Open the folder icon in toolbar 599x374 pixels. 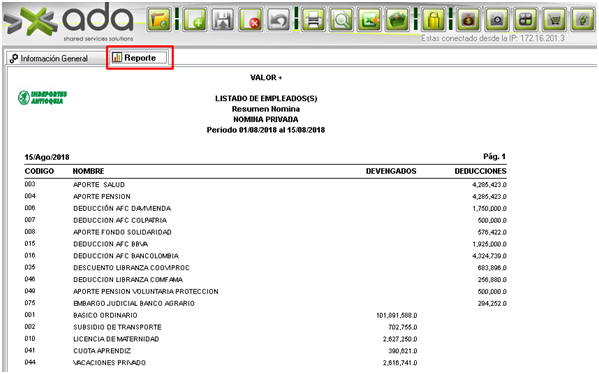[x=159, y=19]
